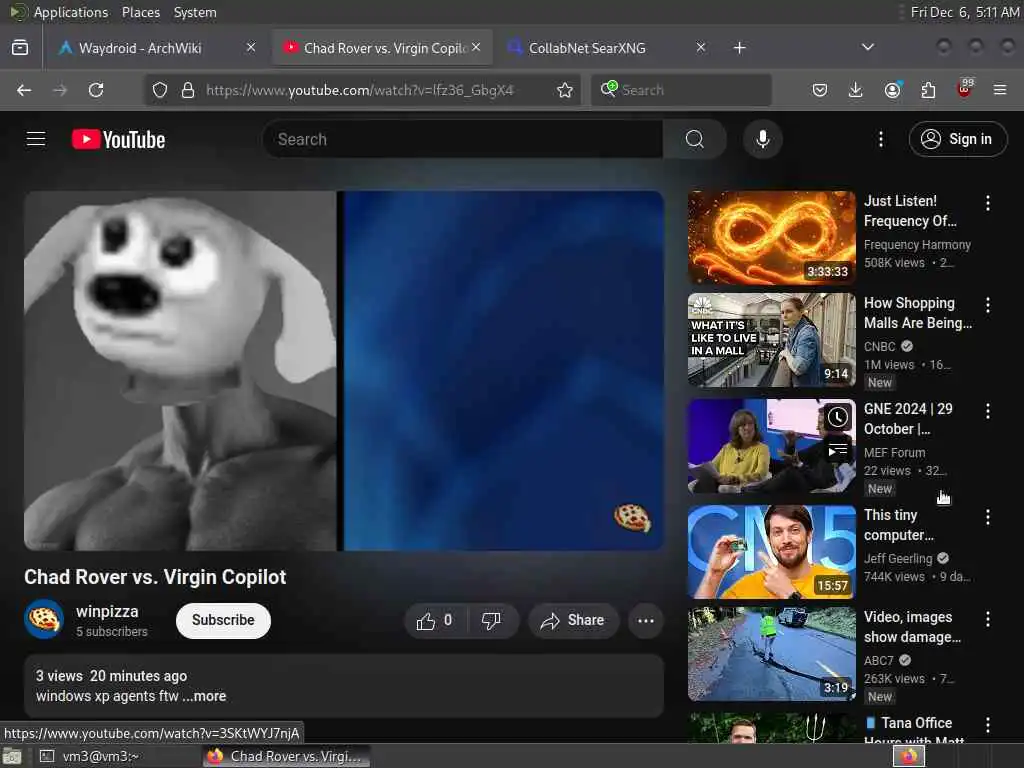Bookmark this page with the star icon
This screenshot has width=1024, height=768.
565,90
